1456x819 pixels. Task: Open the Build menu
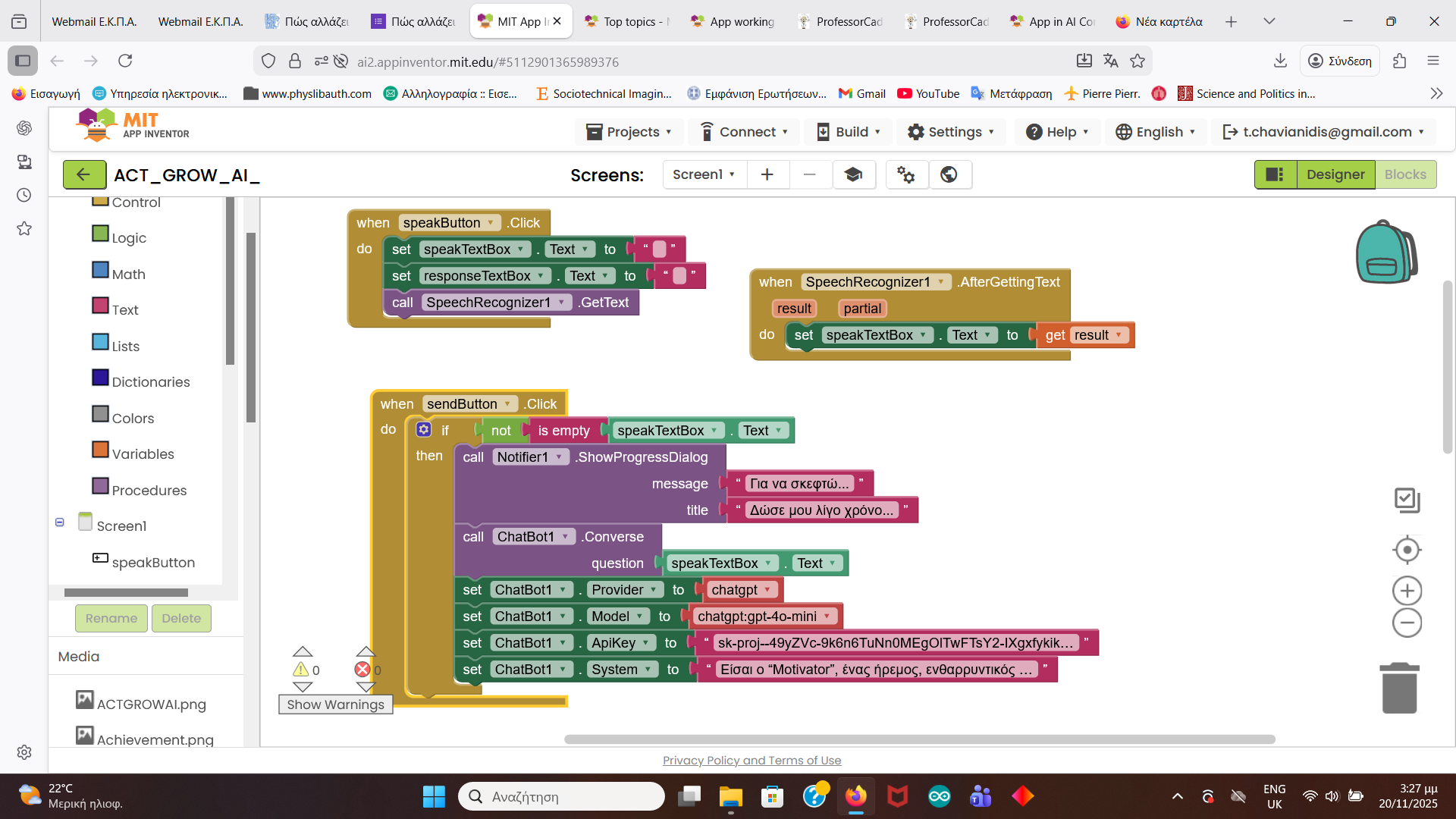tap(849, 132)
